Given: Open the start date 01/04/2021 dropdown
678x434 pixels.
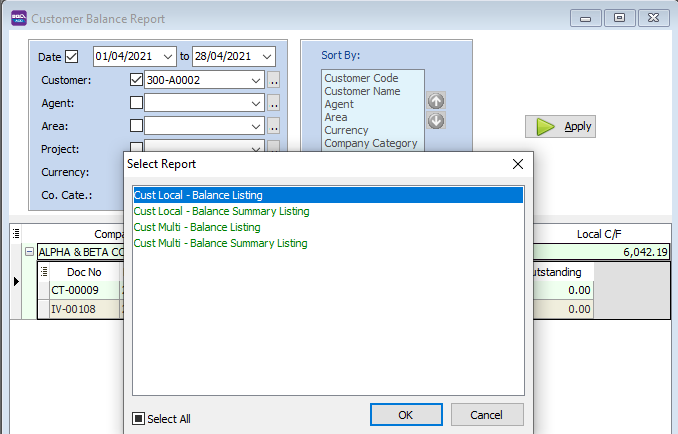Looking at the screenshot, I should [168, 57].
